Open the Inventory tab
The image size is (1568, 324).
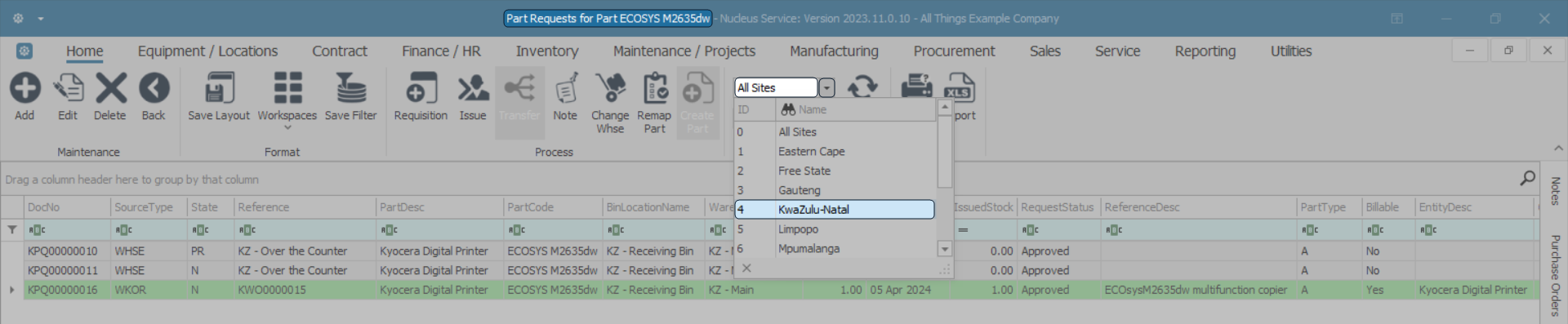pos(547,51)
